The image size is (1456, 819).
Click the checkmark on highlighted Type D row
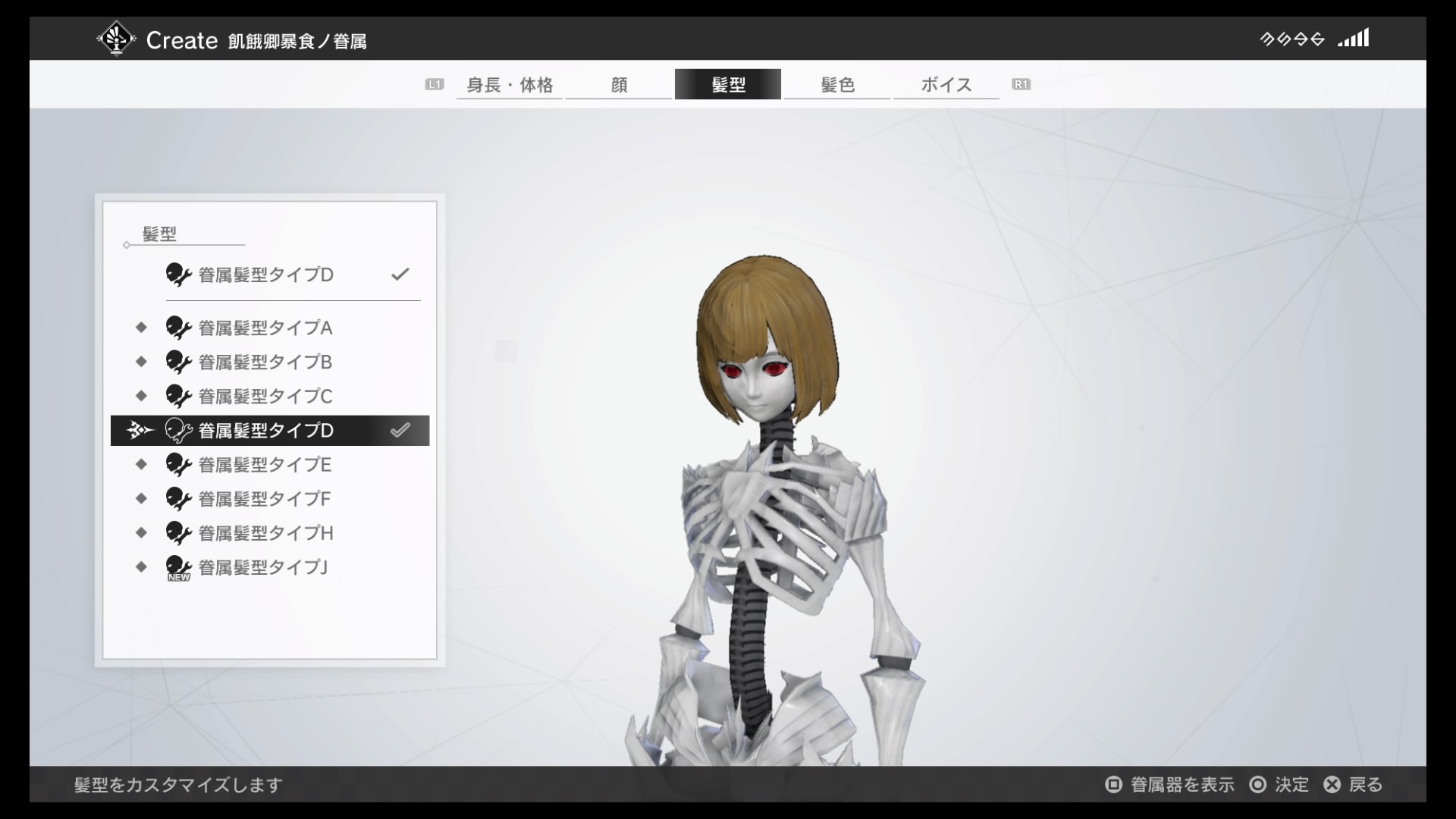[400, 430]
